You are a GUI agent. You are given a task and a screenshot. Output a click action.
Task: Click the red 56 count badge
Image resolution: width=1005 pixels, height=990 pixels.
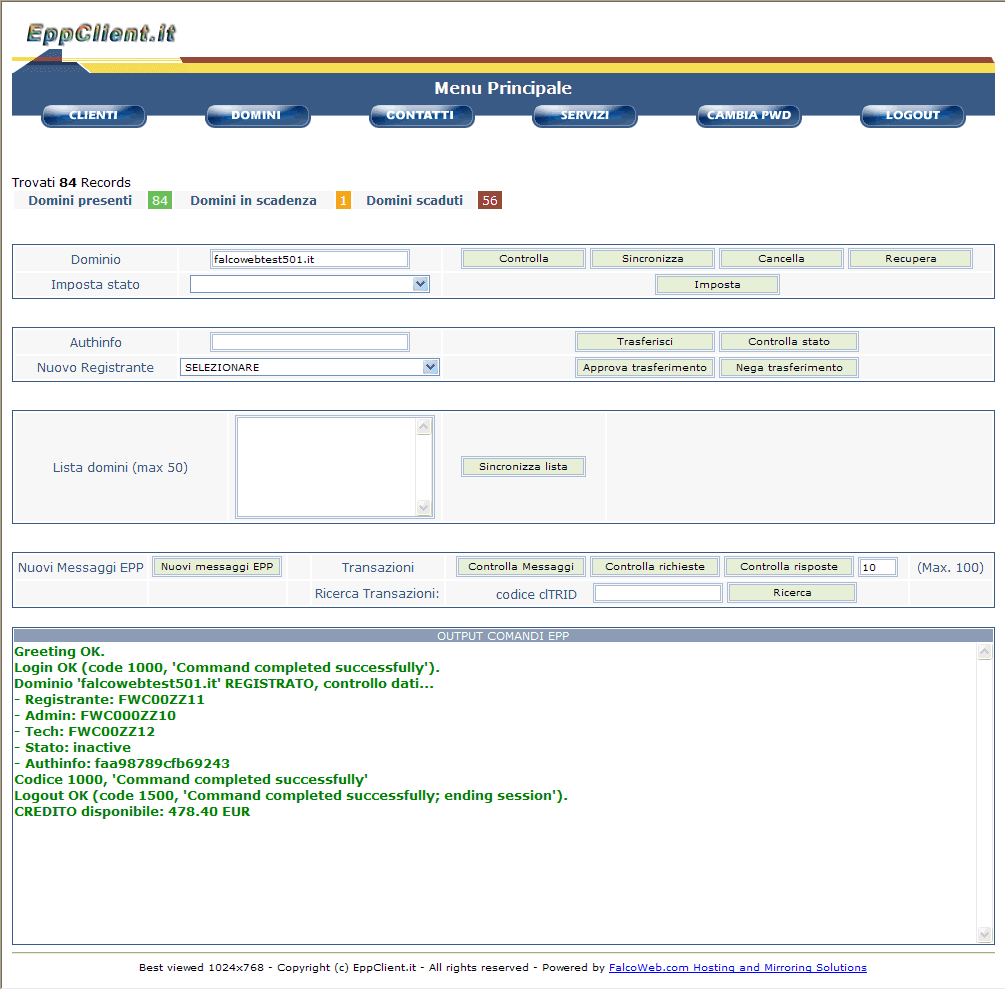pyautogui.click(x=490, y=201)
